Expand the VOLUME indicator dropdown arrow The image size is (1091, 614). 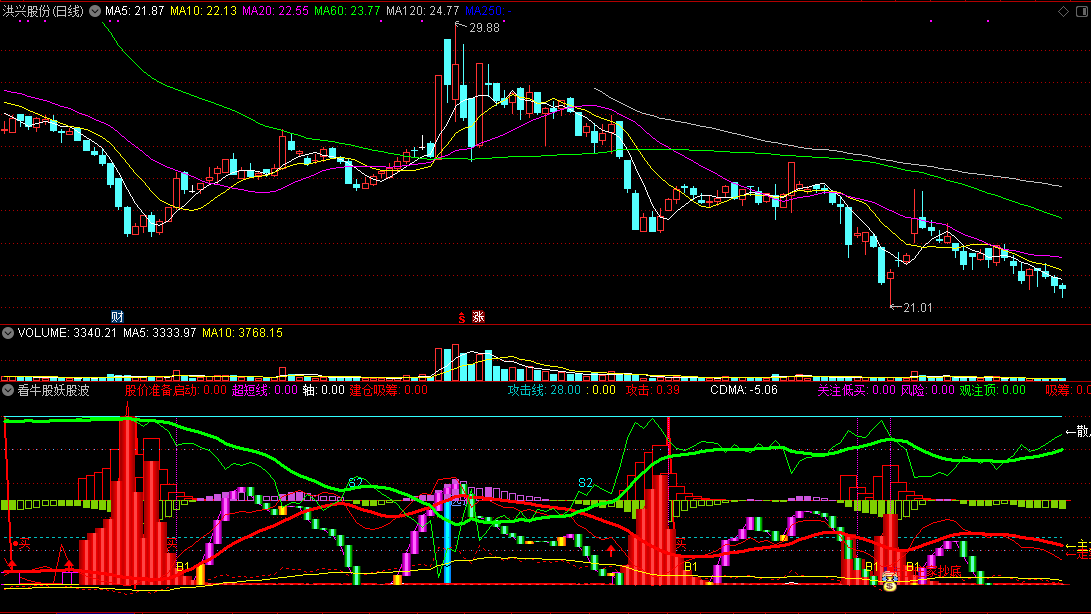pyautogui.click(x=8, y=333)
